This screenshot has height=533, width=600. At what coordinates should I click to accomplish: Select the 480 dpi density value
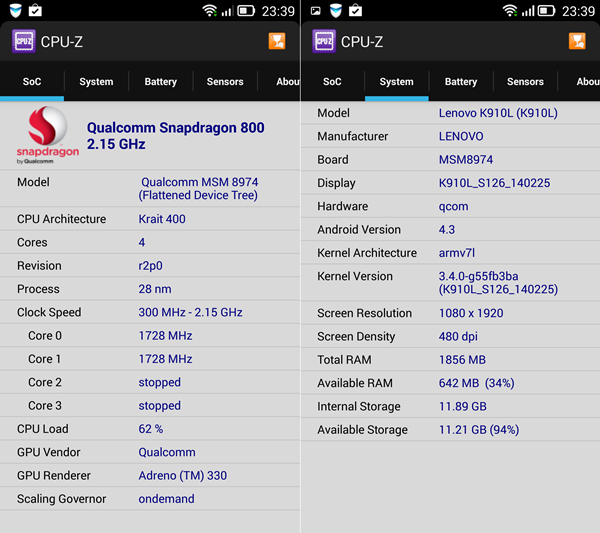coord(458,336)
